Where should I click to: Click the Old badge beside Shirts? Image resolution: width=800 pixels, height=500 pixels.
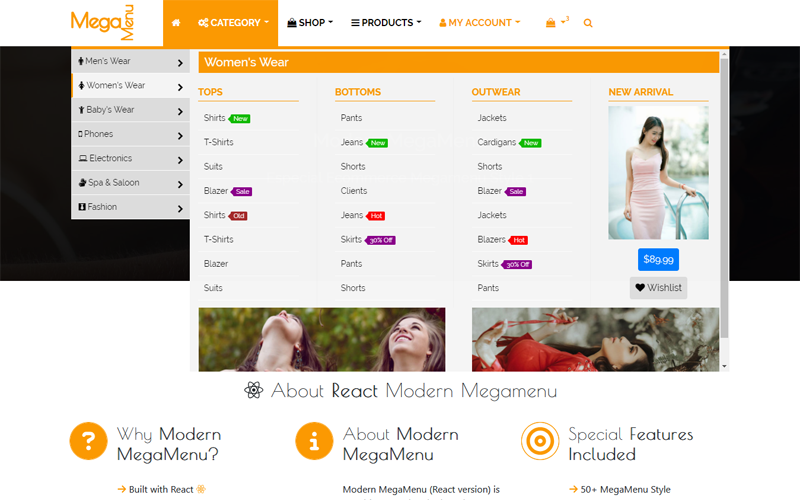tap(238, 216)
